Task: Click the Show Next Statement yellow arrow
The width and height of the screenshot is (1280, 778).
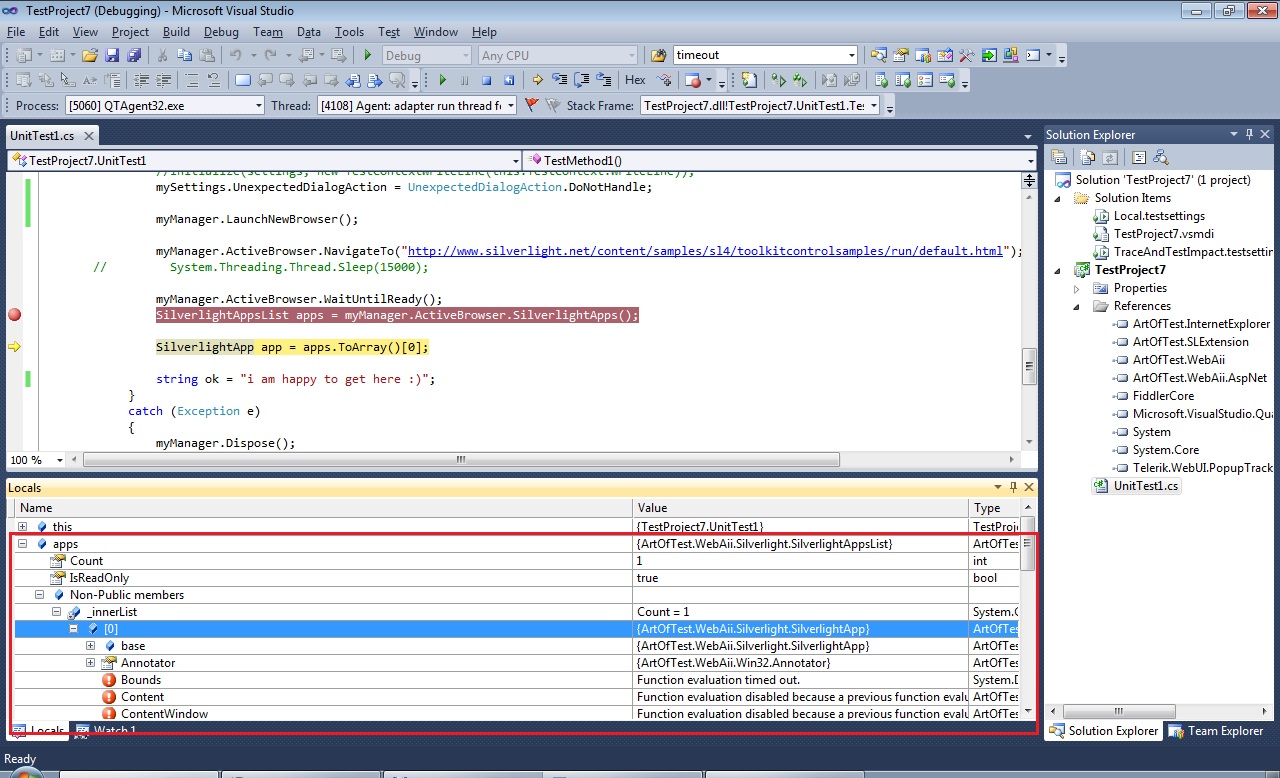Action: click(537, 81)
